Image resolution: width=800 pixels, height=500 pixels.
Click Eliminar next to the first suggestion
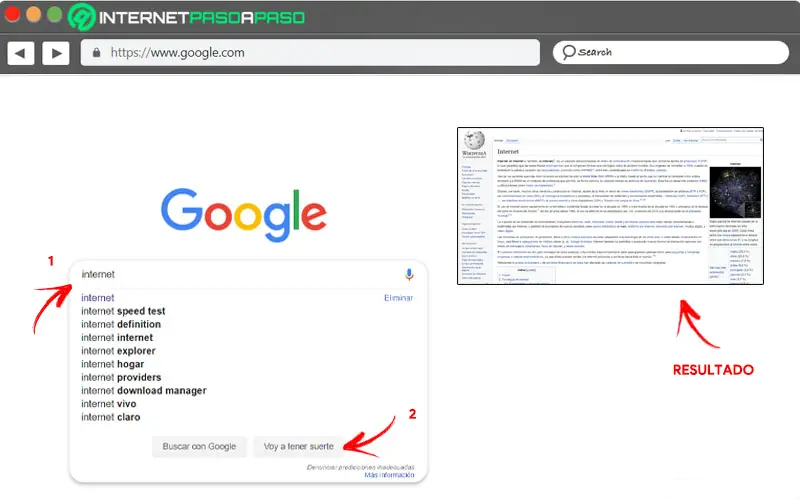pos(398,298)
